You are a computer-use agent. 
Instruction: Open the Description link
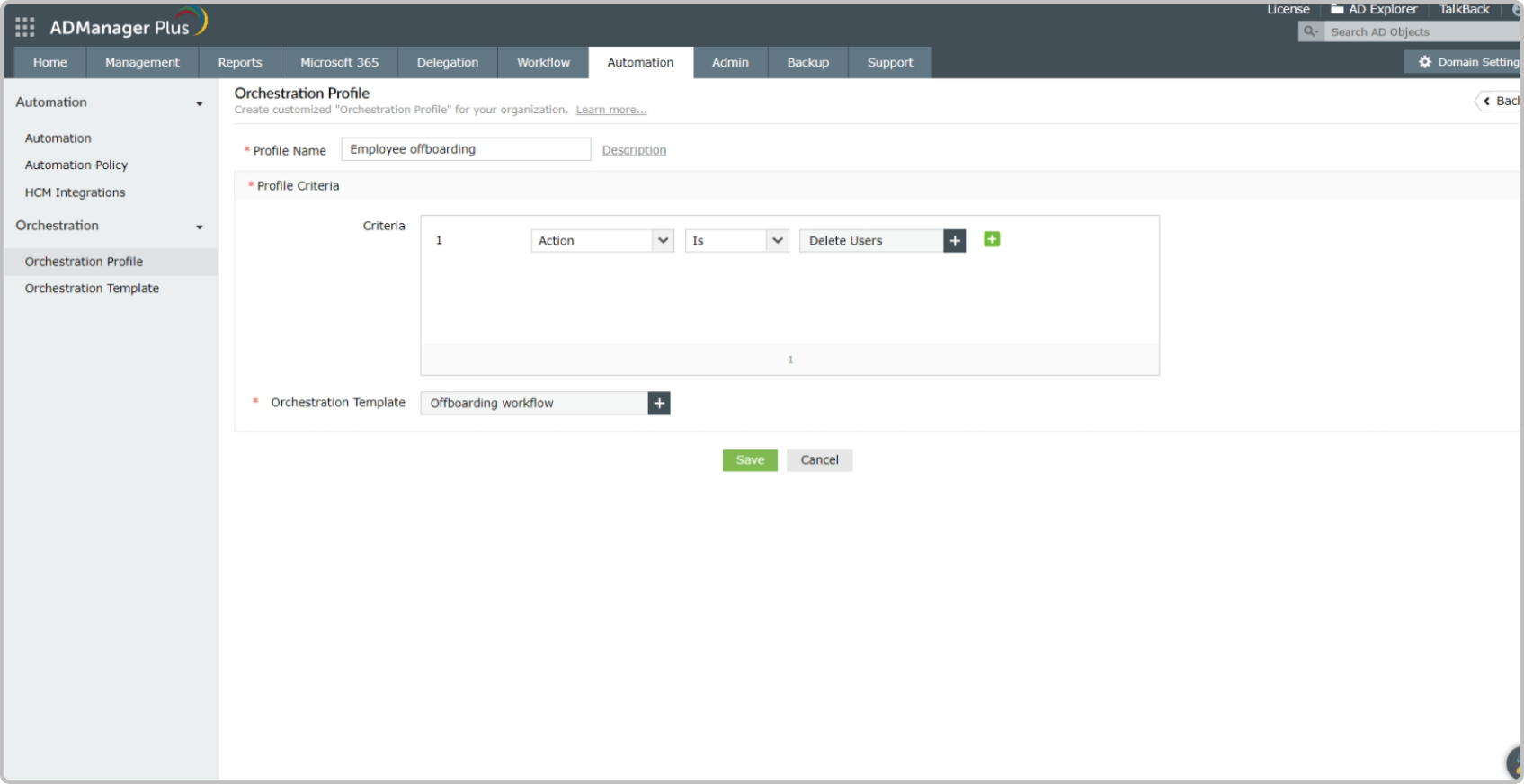coord(634,150)
